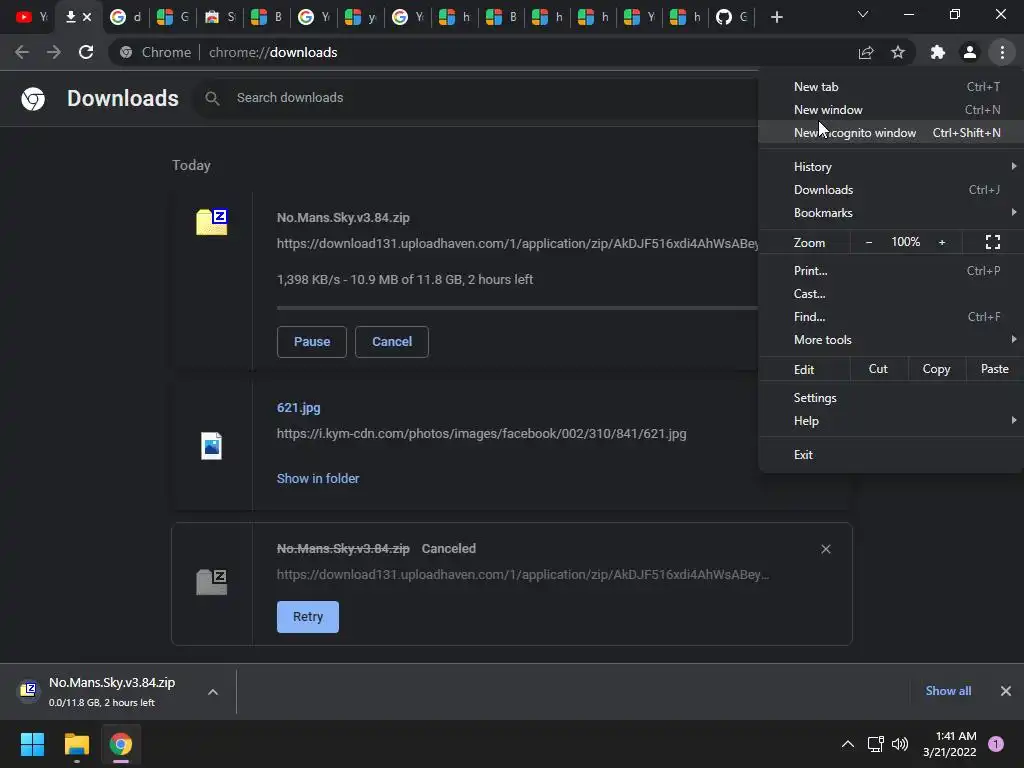
Task: Click the active download progress bar
Action: 517,308
